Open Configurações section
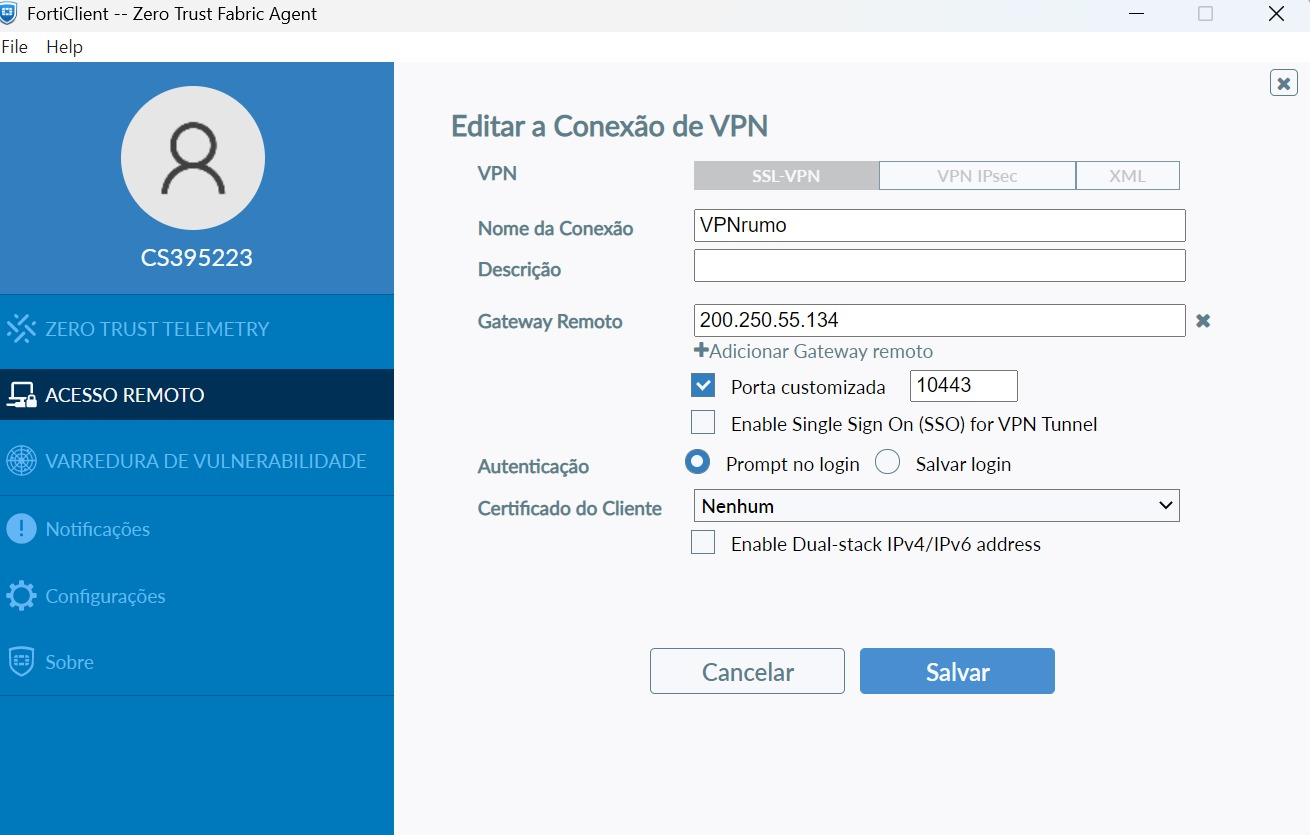This screenshot has width=1310, height=835. tap(197, 596)
